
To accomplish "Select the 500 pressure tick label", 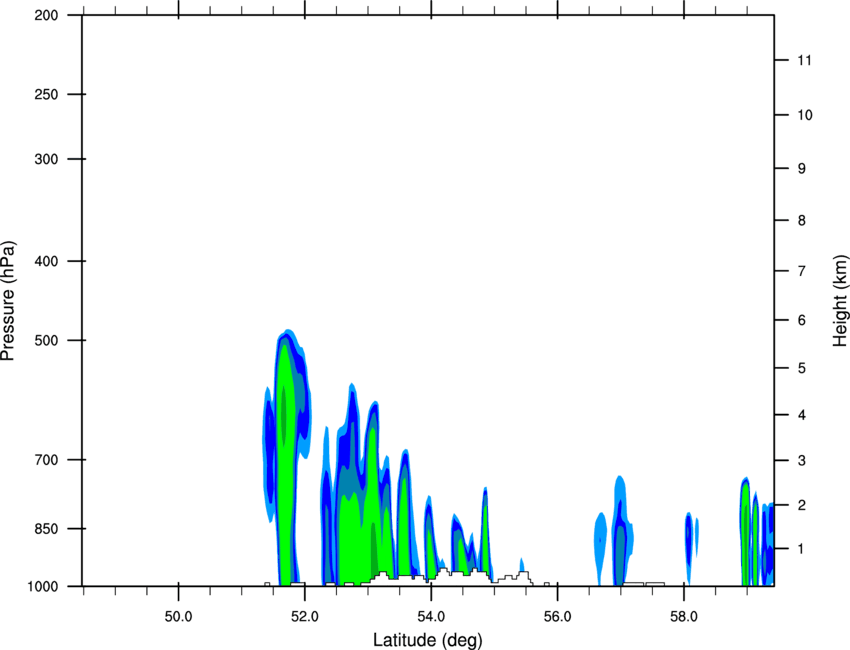I will [46, 340].
